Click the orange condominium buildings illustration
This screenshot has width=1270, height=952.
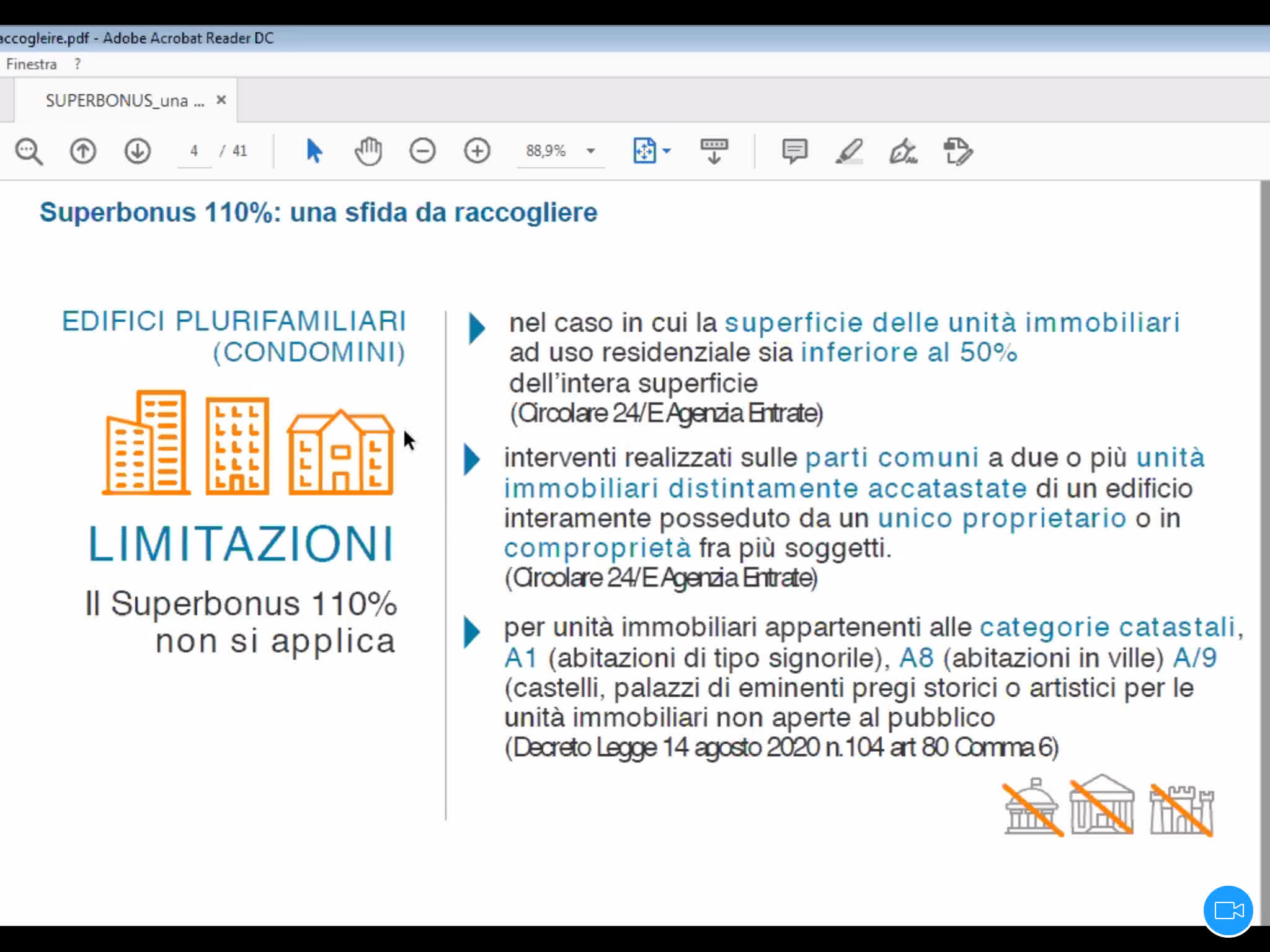coord(247,443)
